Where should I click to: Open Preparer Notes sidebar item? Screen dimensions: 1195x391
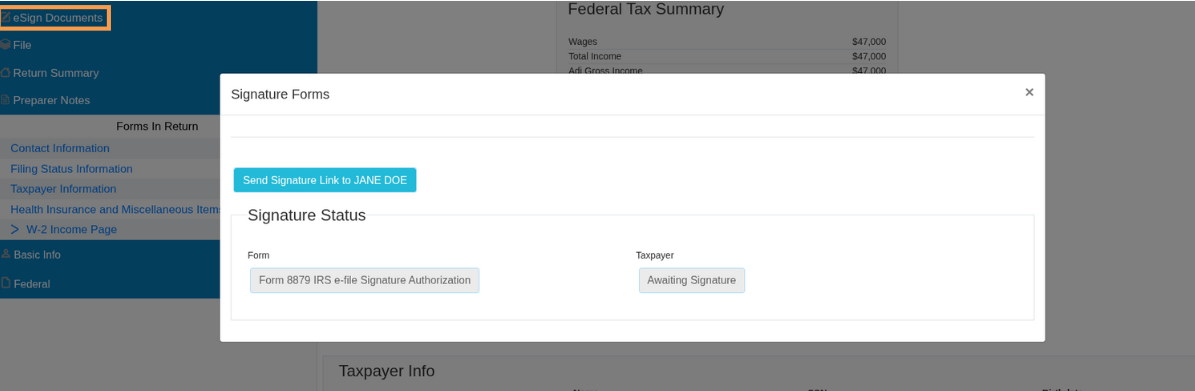coord(51,100)
